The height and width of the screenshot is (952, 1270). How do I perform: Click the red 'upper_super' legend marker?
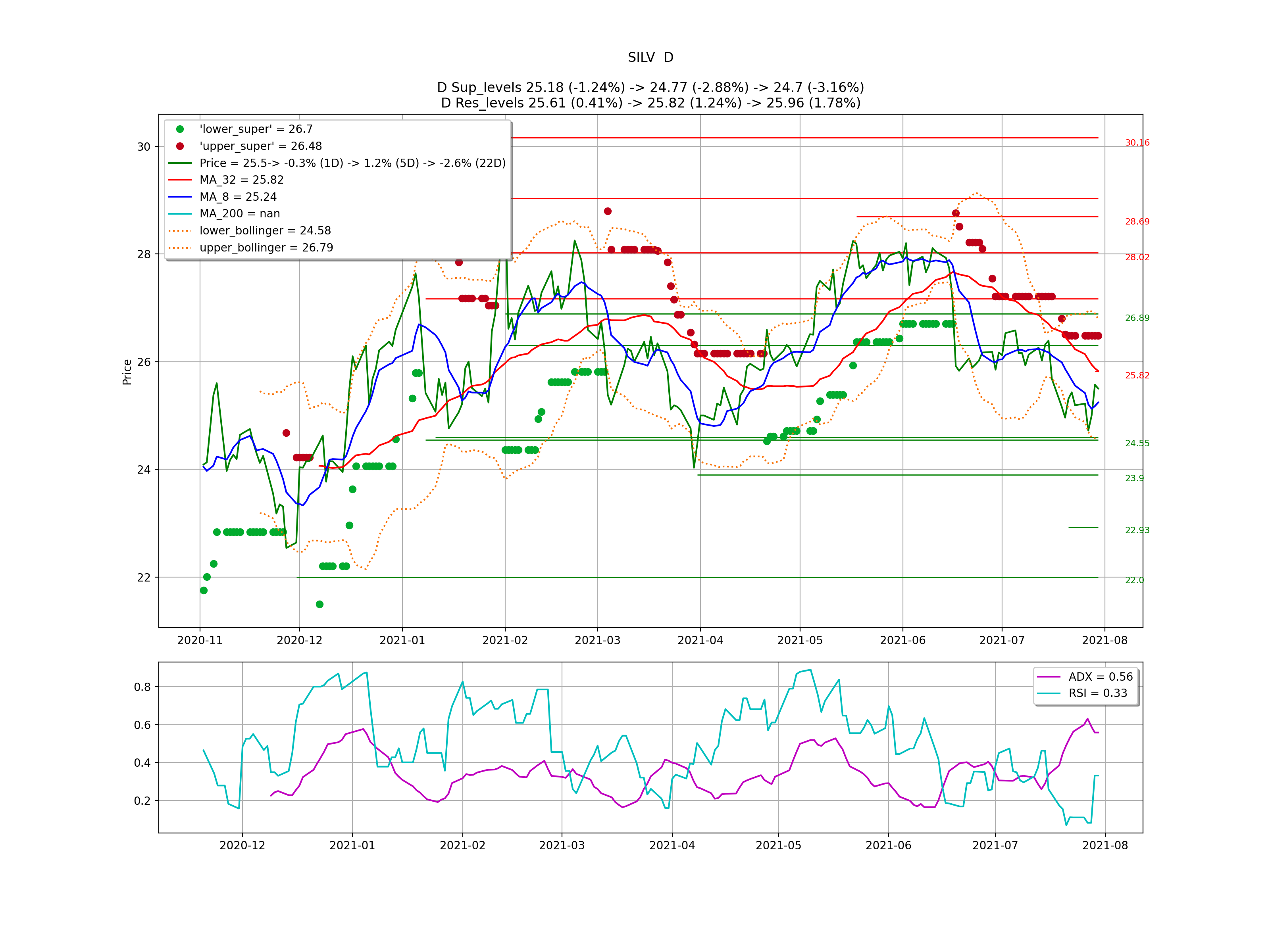pyautogui.click(x=180, y=146)
